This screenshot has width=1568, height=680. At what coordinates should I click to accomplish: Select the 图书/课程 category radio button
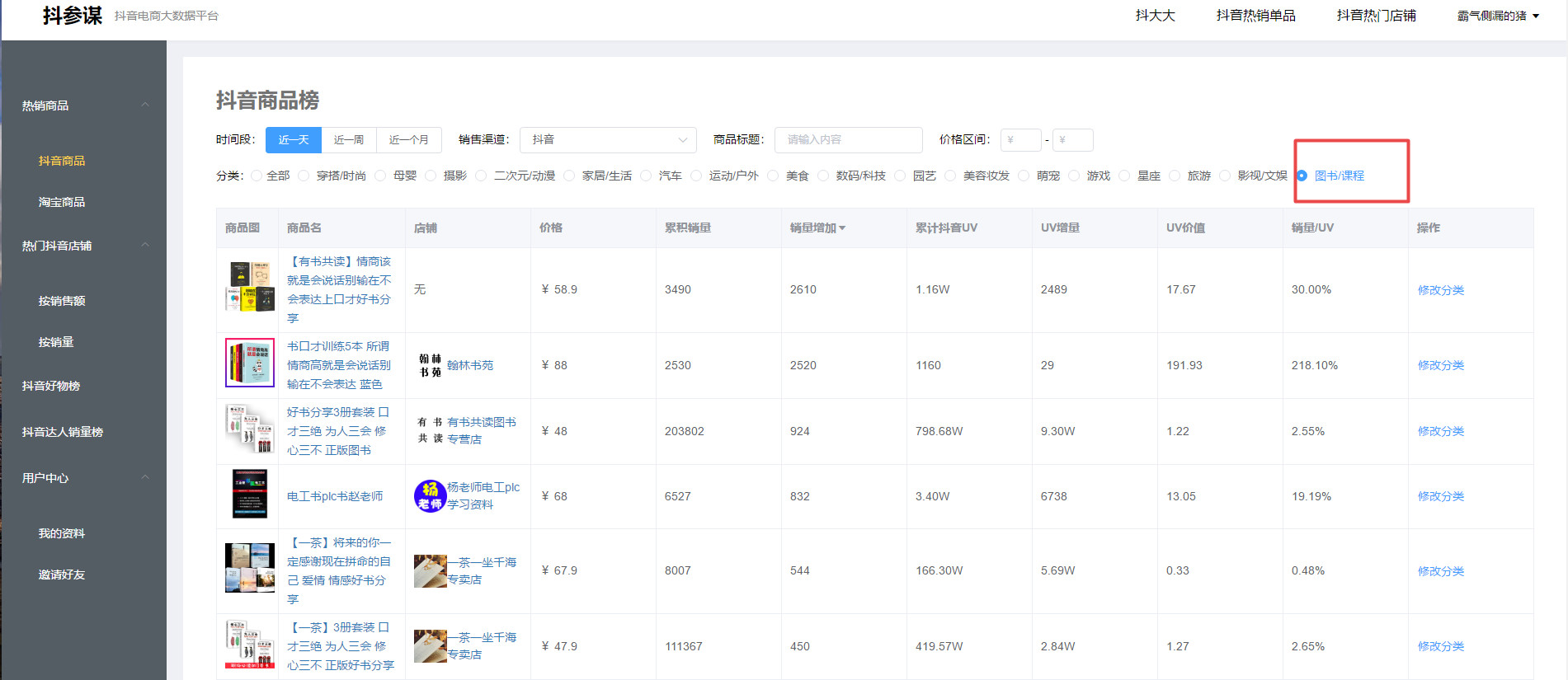pyautogui.click(x=1302, y=176)
